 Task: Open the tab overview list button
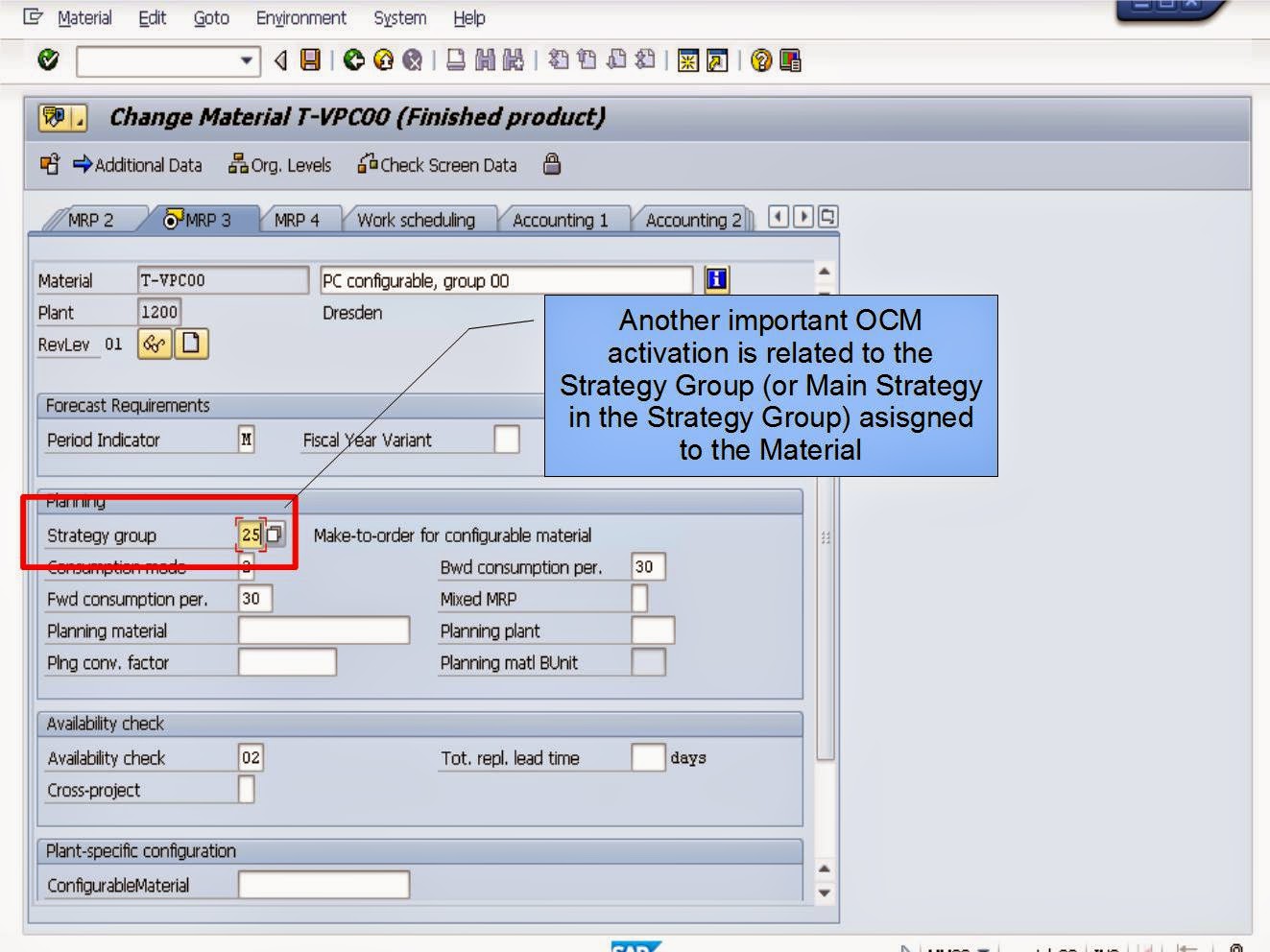pyautogui.click(x=827, y=217)
